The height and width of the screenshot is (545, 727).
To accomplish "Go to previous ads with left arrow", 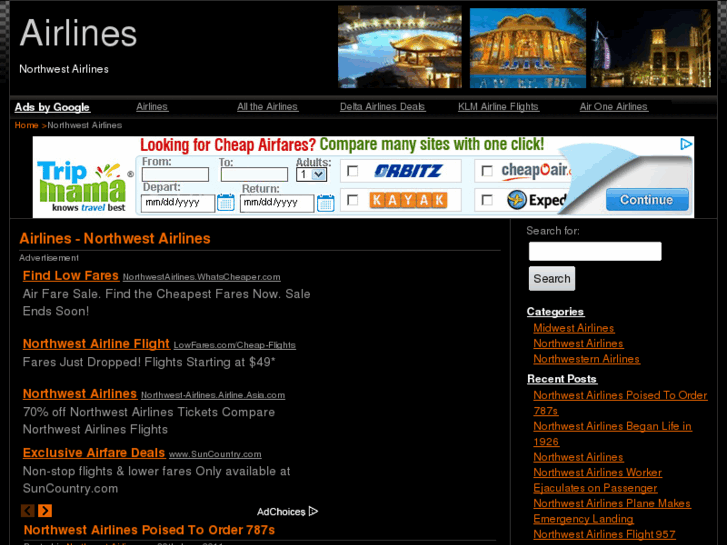I will point(28,511).
